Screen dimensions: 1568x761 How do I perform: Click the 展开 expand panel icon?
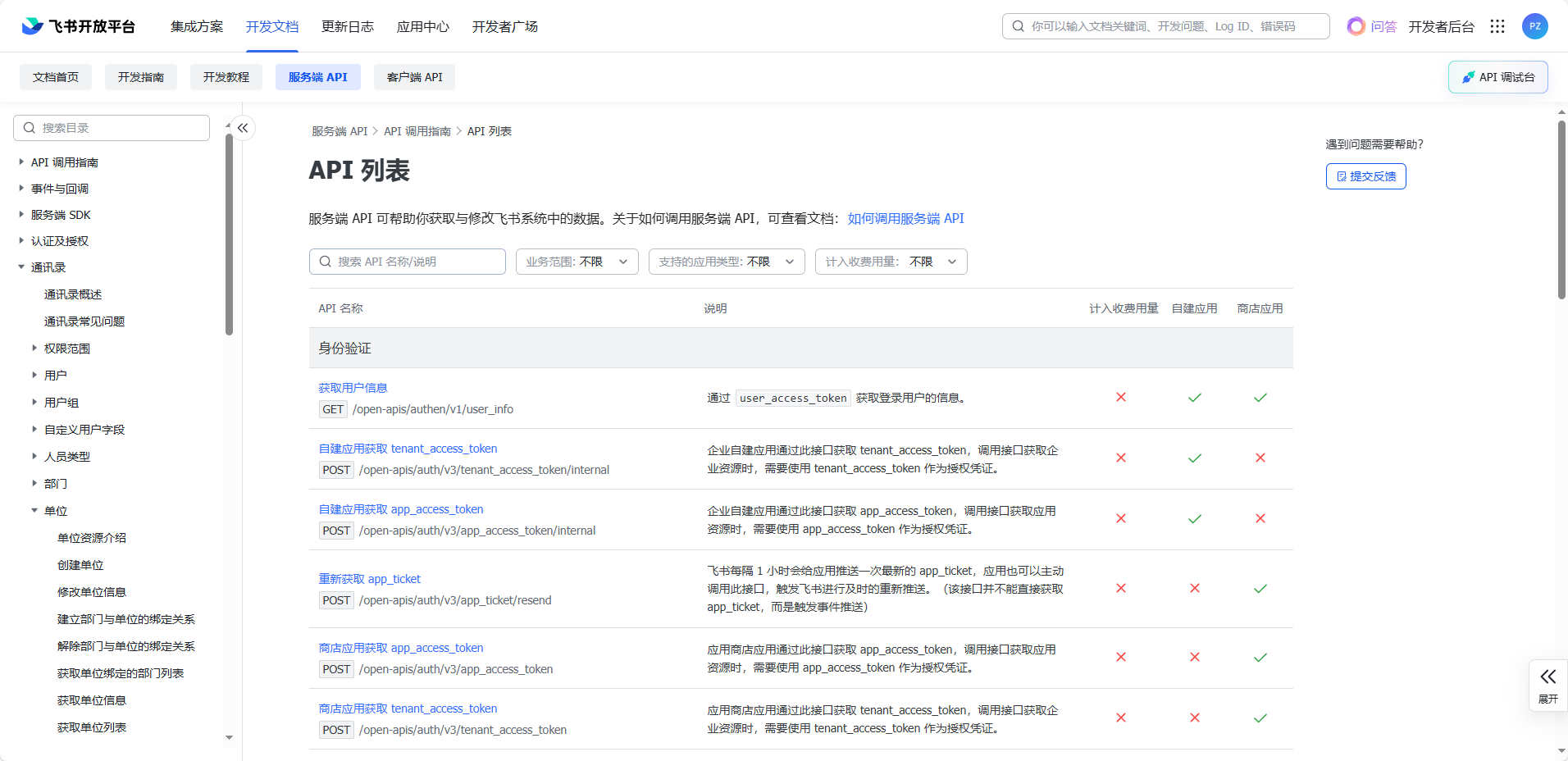coord(1547,684)
